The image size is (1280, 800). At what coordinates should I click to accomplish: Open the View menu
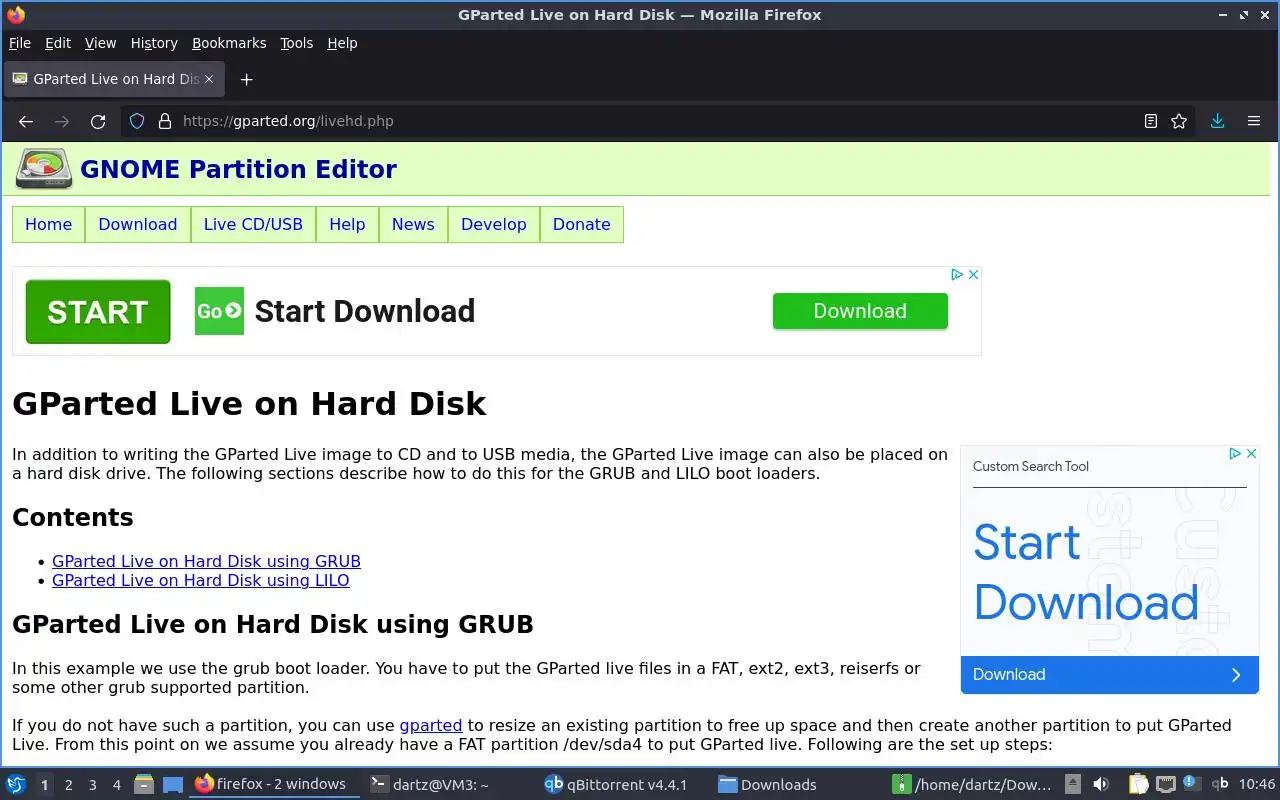tap(100, 43)
